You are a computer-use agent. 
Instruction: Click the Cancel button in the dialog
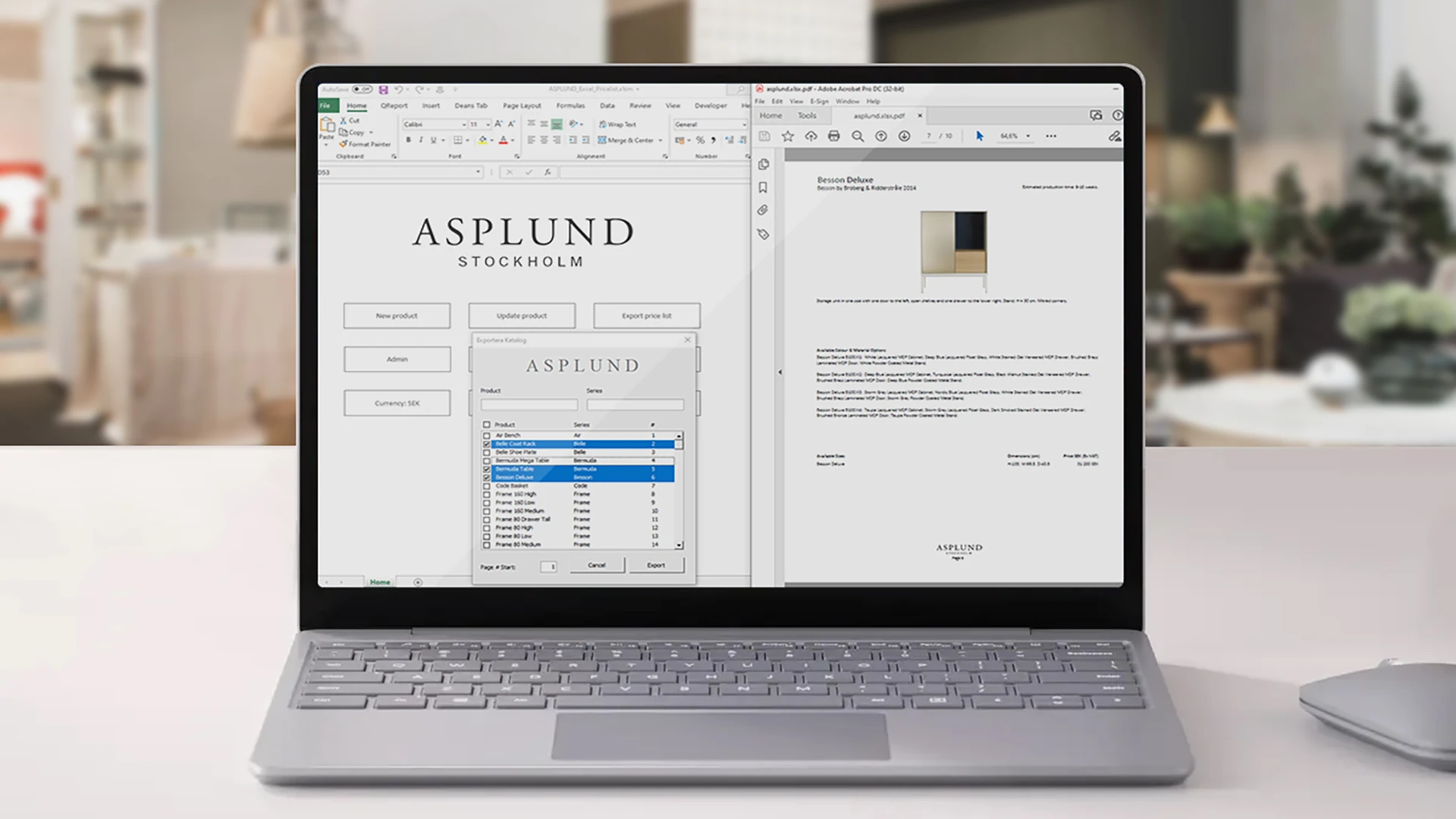click(597, 566)
